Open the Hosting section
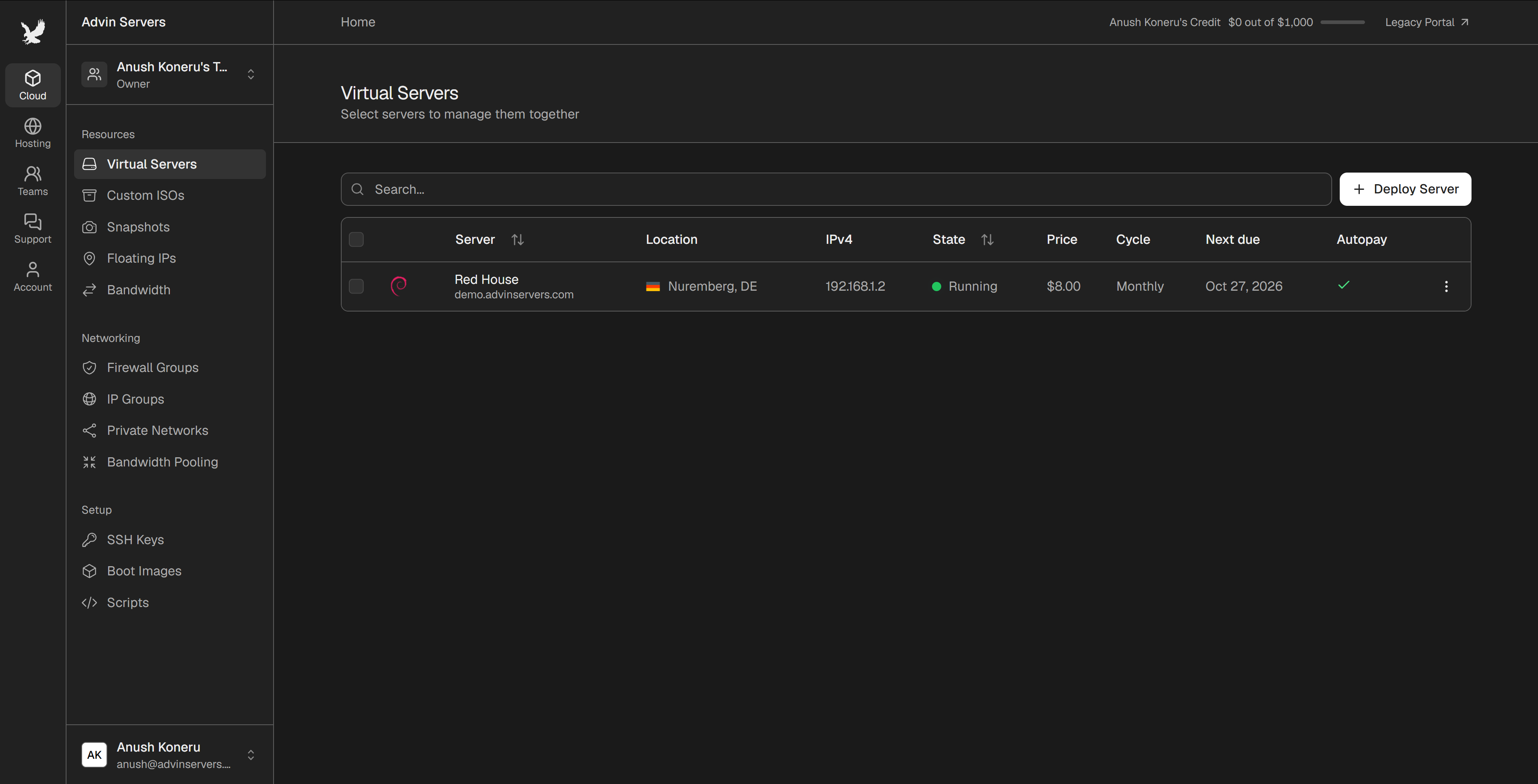 [33, 133]
